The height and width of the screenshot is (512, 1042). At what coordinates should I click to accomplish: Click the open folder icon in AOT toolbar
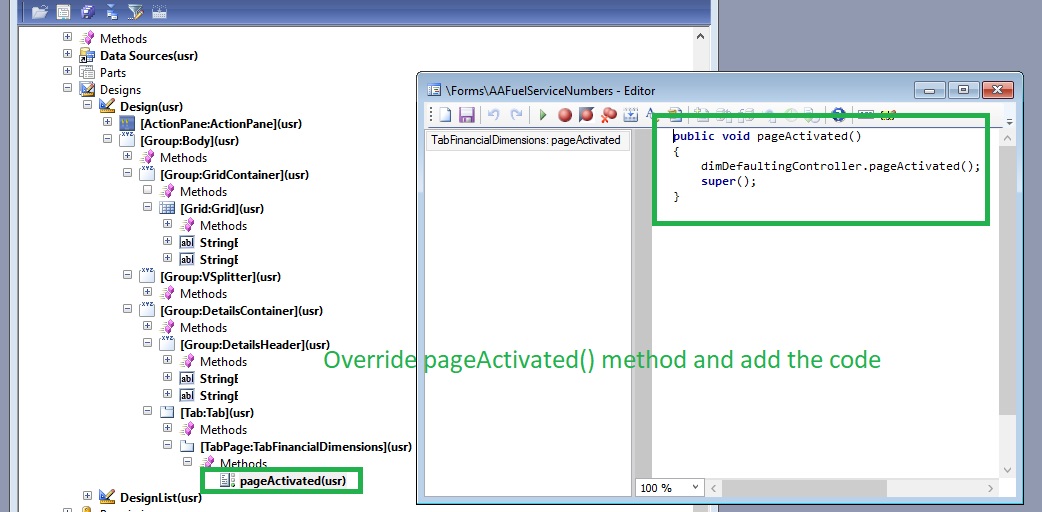coord(40,11)
